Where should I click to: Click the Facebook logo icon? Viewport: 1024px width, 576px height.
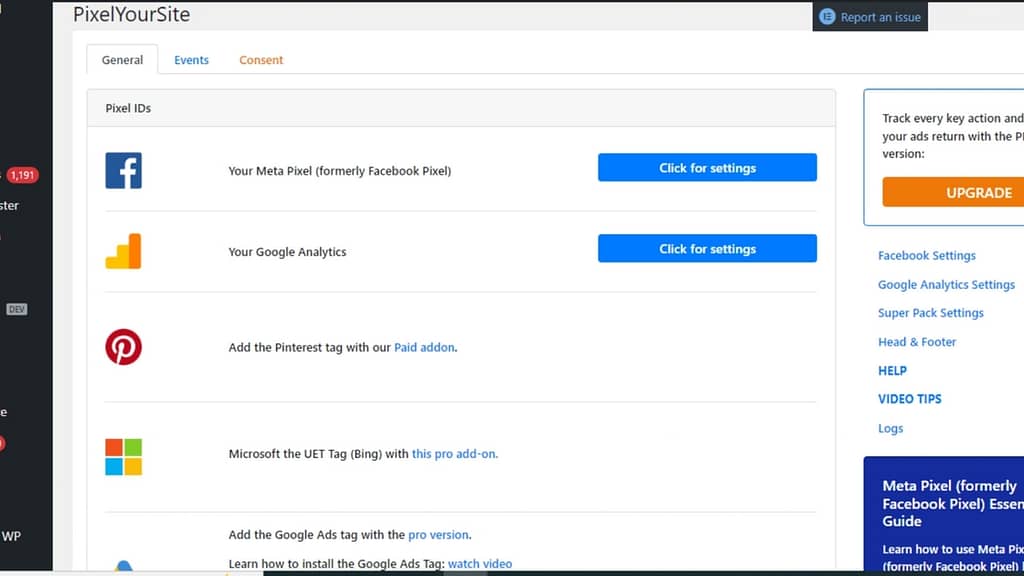point(123,170)
